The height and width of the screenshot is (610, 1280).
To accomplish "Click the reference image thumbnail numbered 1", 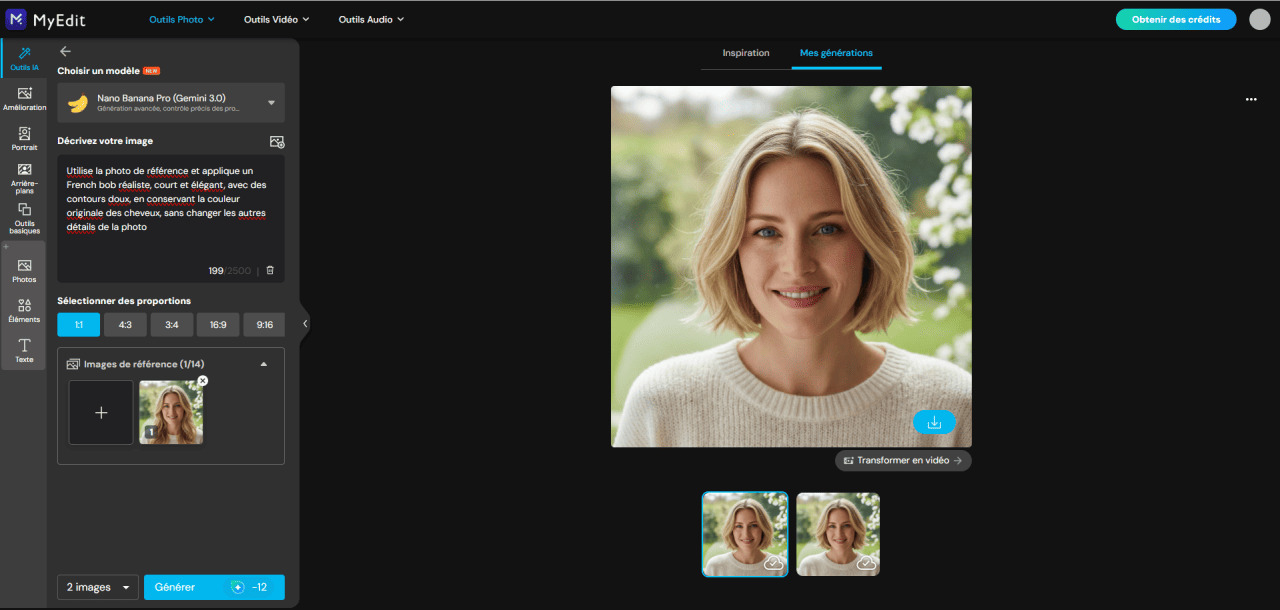I will click(171, 412).
